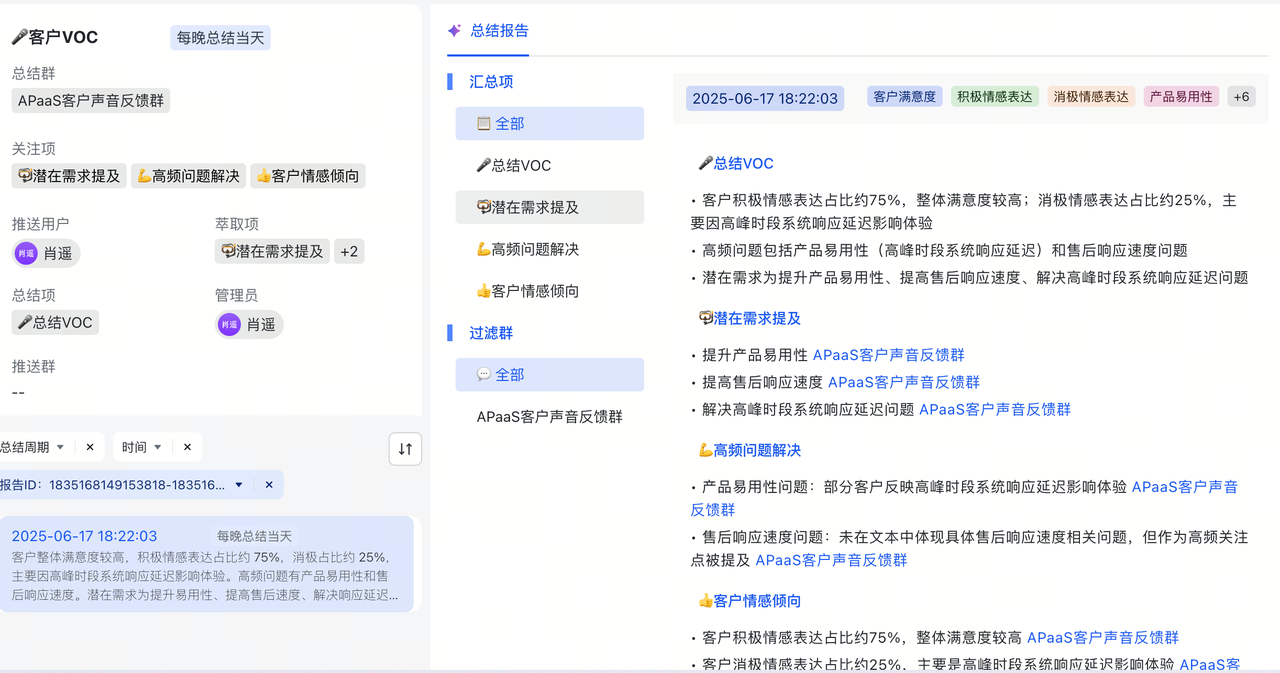The width and height of the screenshot is (1280, 673).
Task: Remove the 报告ID filter with X
Action: 269,485
